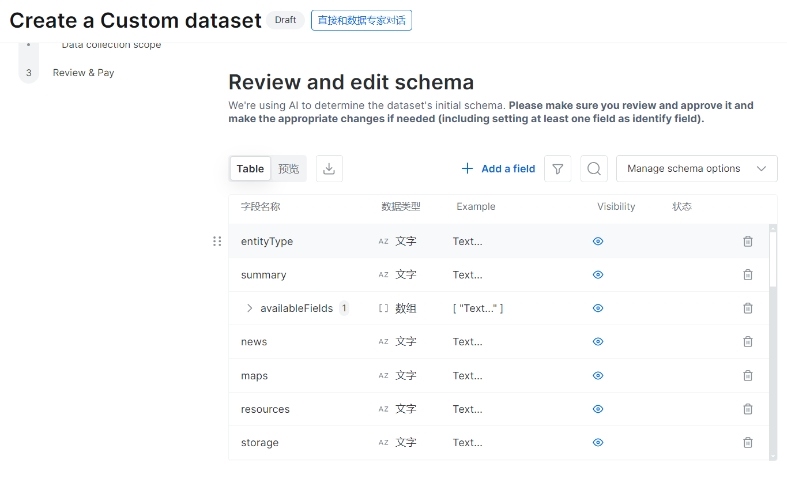Click Add a field button
The height and width of the screenshot is (479, 787).
coord(498,169)
